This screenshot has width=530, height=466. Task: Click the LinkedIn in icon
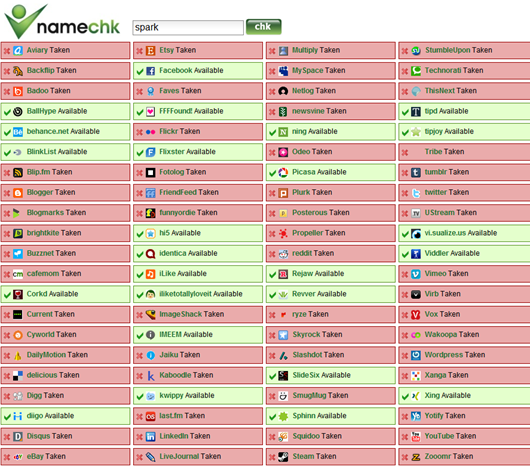tap(150, 437)
